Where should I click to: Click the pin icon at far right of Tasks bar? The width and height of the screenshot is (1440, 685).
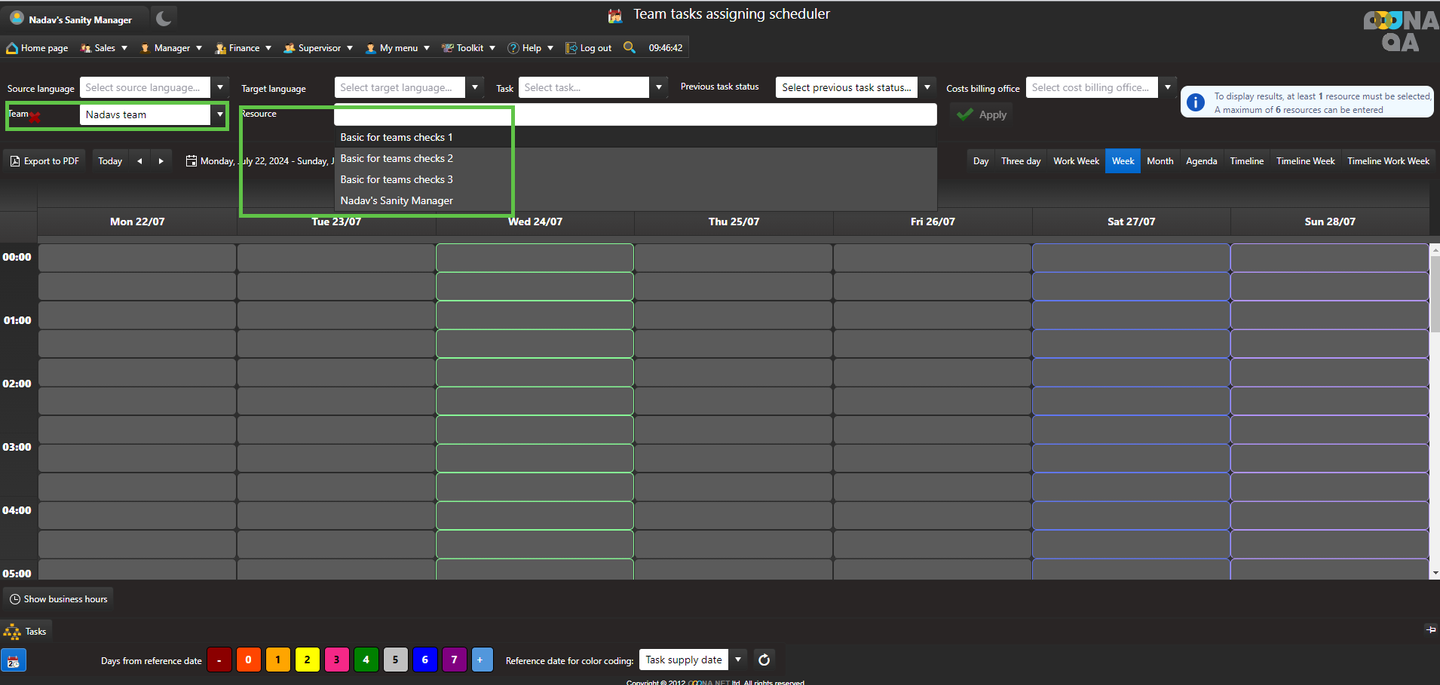[x=1429, y=629]
